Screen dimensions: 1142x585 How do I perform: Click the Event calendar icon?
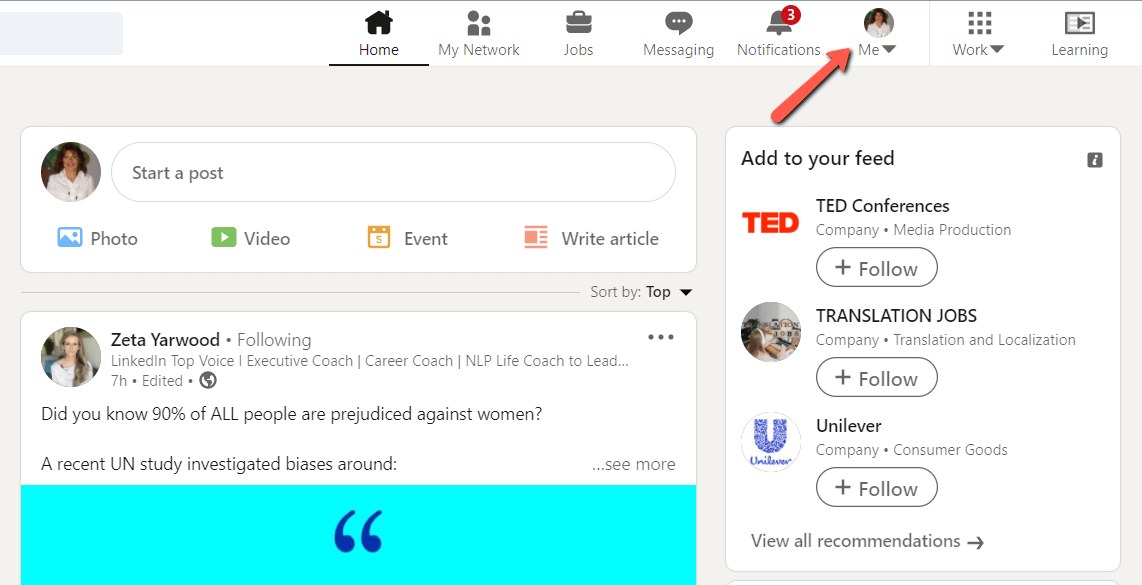[378, 238]
